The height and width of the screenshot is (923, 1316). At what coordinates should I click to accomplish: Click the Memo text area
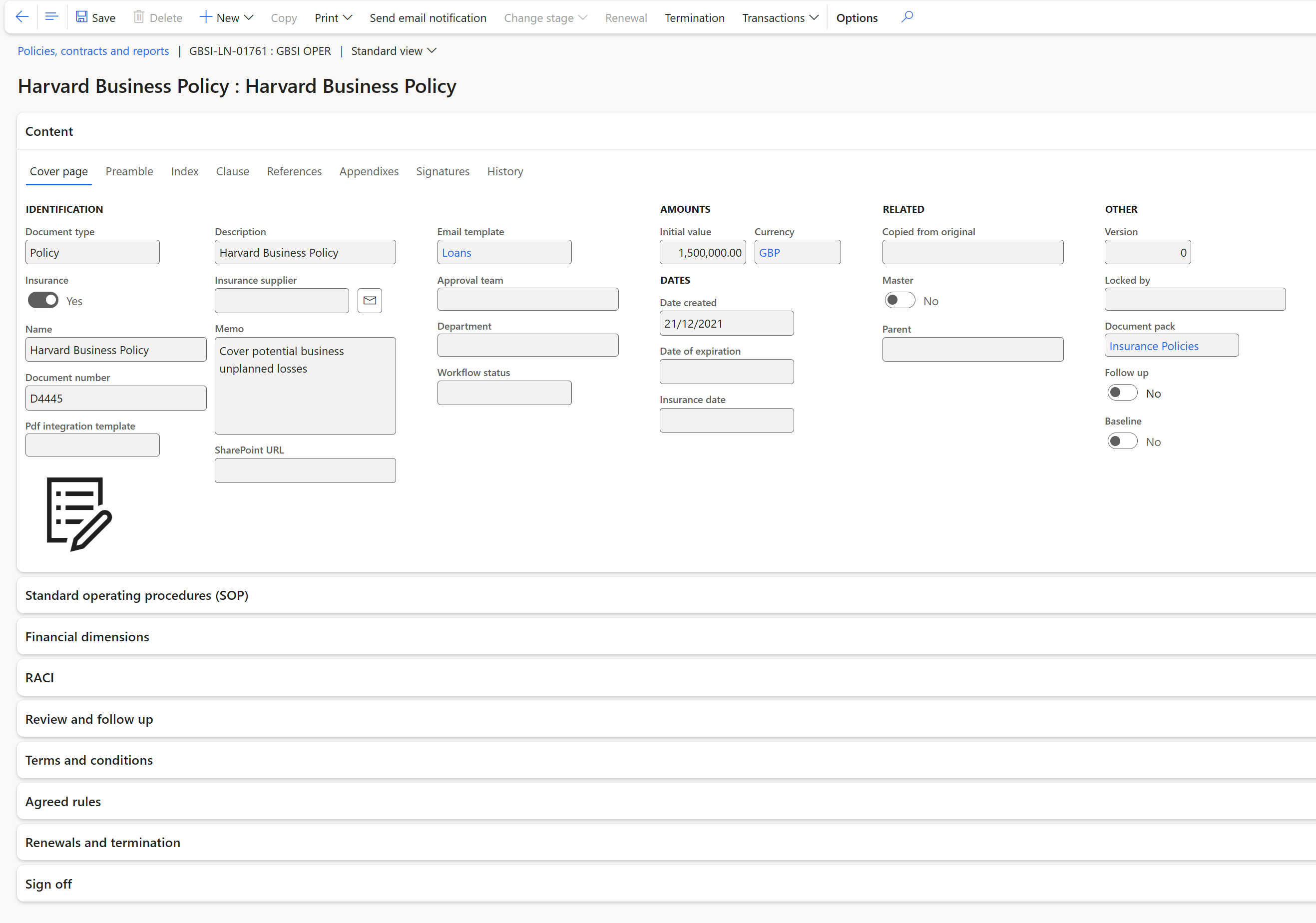(305, 386)
